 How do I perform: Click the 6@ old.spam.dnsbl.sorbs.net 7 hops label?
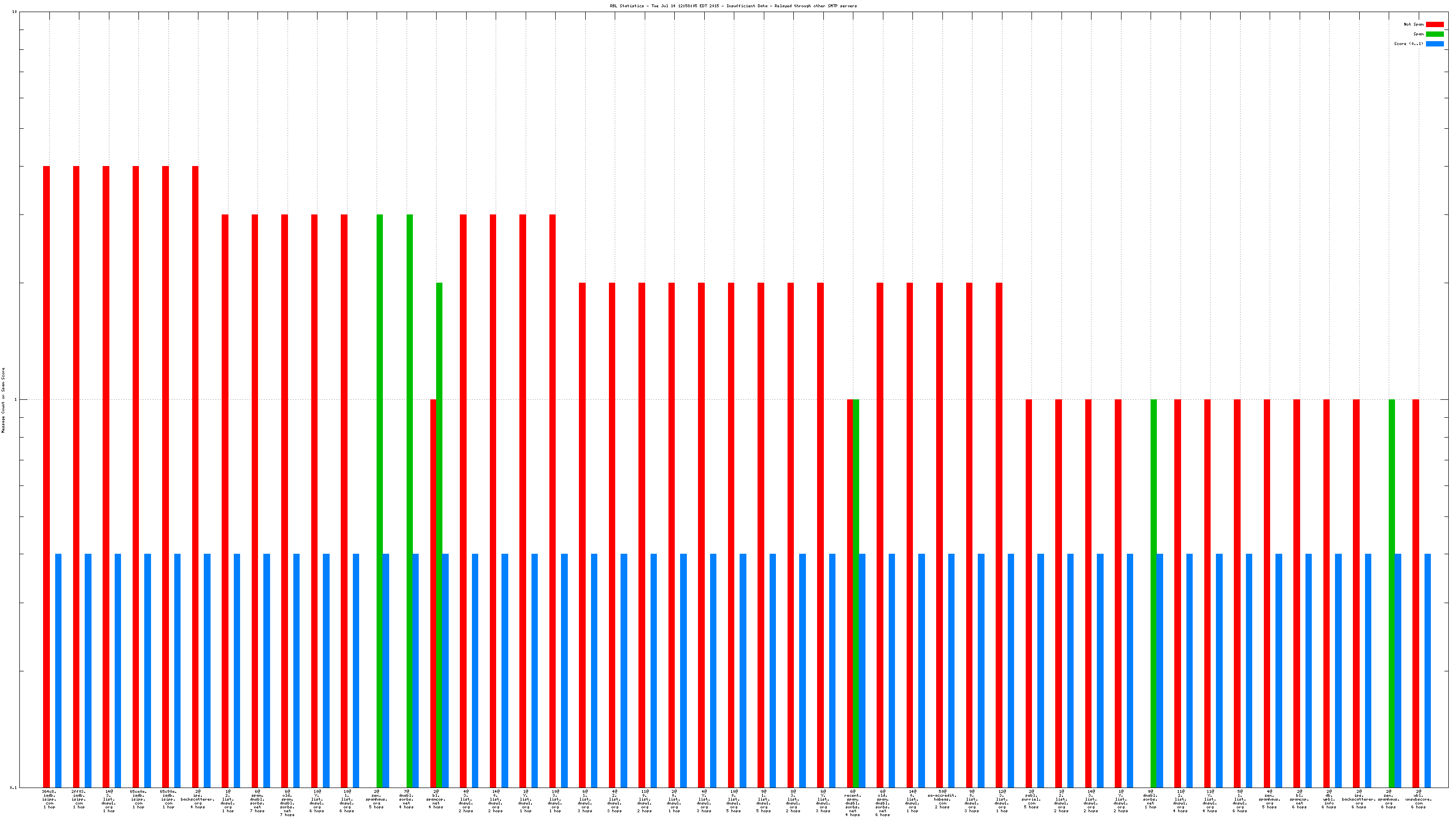click(x=287, y=803)
